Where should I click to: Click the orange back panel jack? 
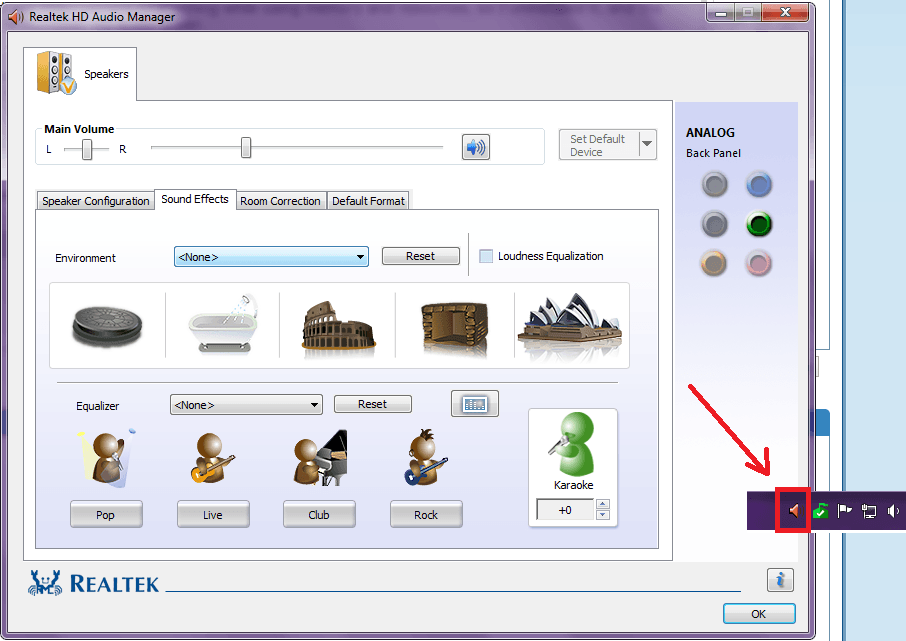click(x=714, y=264)
